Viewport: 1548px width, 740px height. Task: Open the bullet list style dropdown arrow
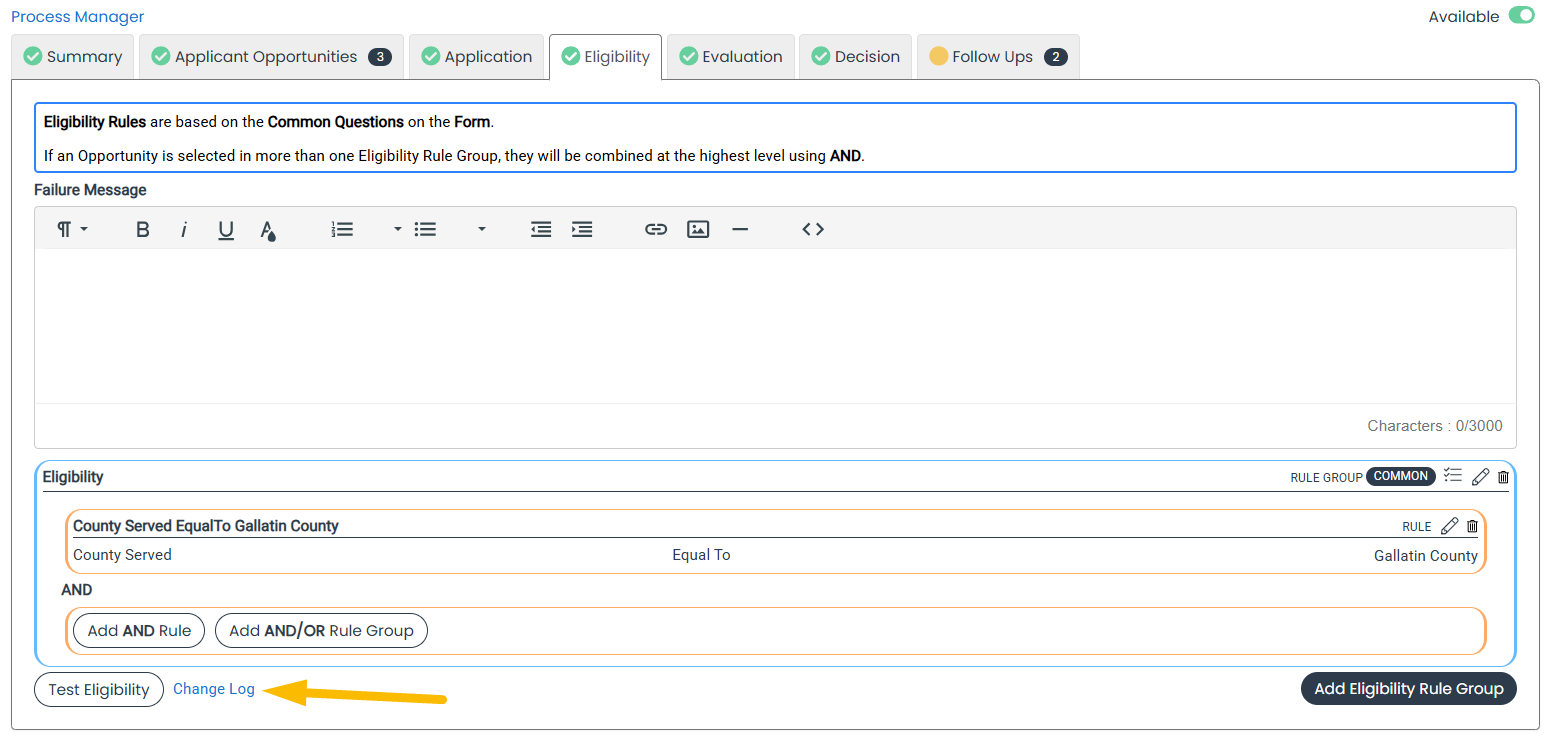point(482,229)
